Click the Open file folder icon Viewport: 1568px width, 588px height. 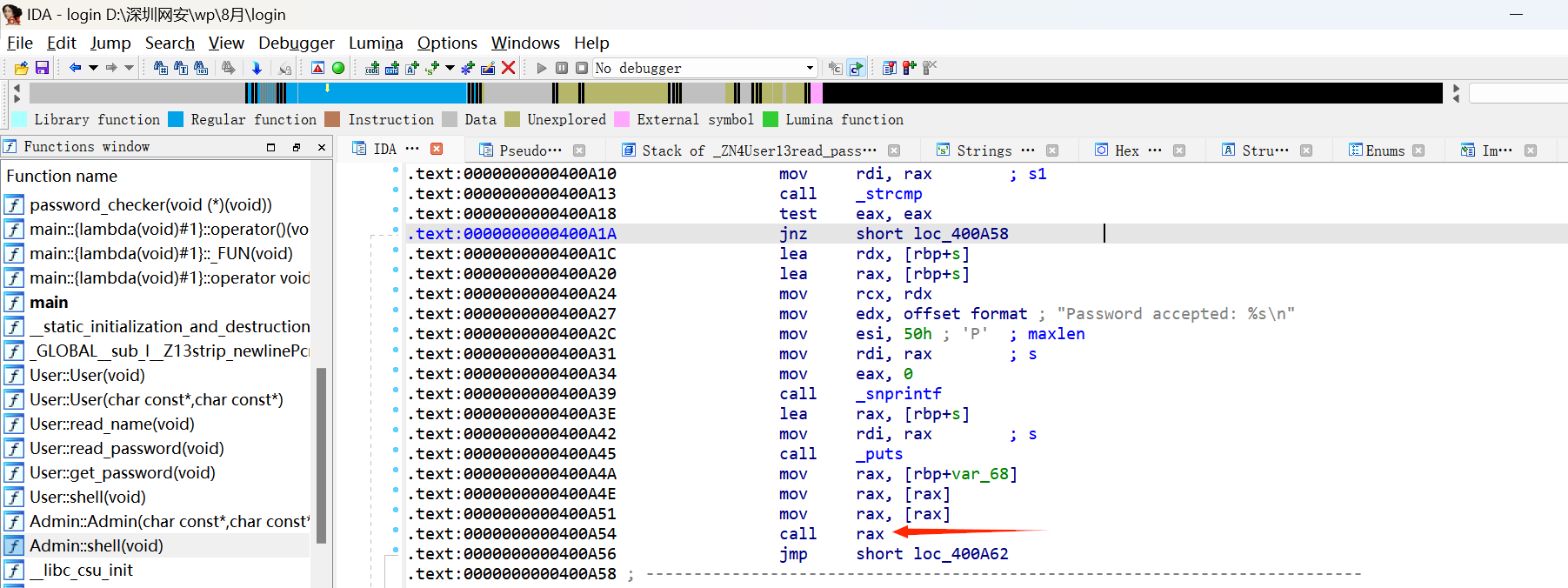click(x=22, y=68)
